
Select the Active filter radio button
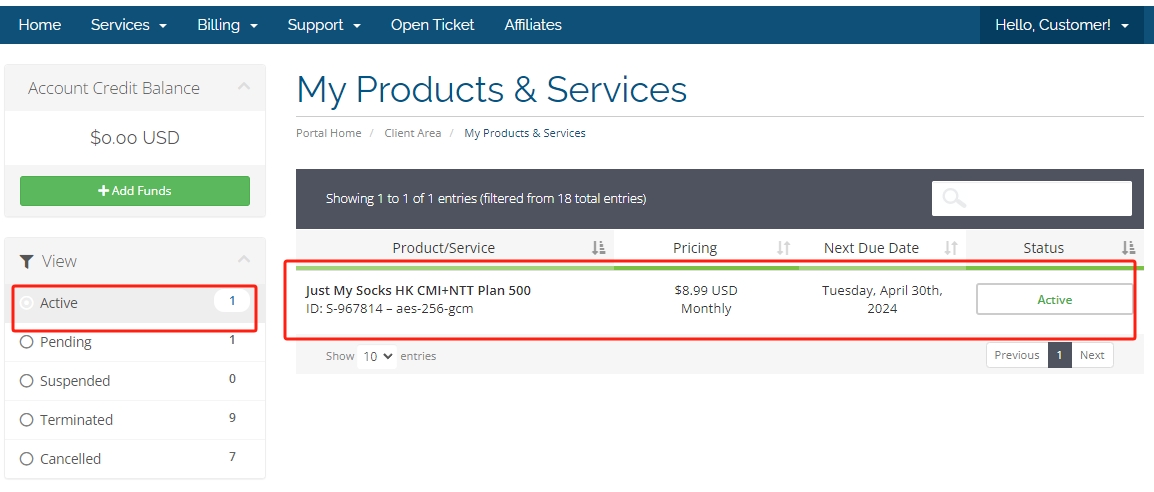point(26,302)
